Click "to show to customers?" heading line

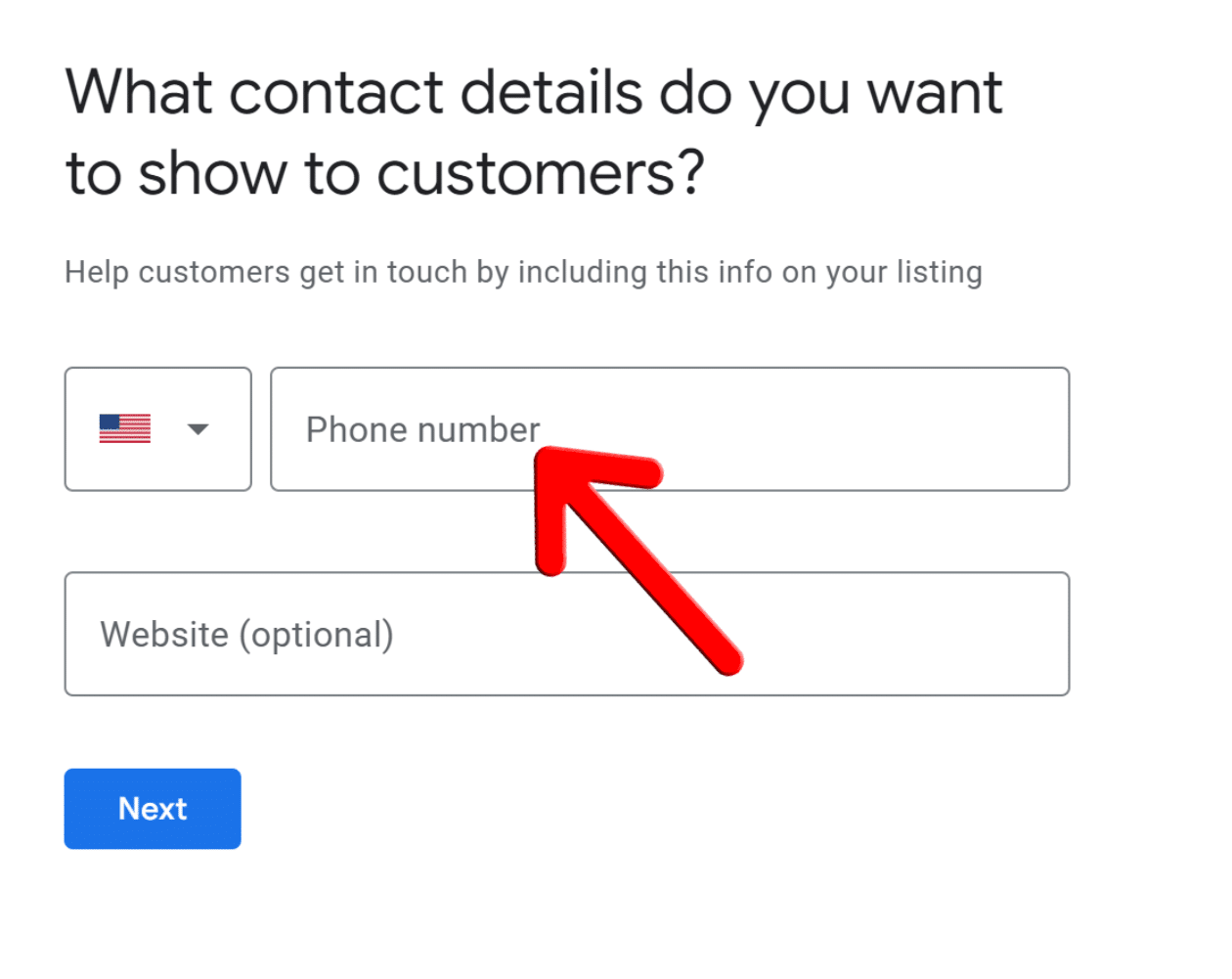pyautogui.click(x=385, y=174)
